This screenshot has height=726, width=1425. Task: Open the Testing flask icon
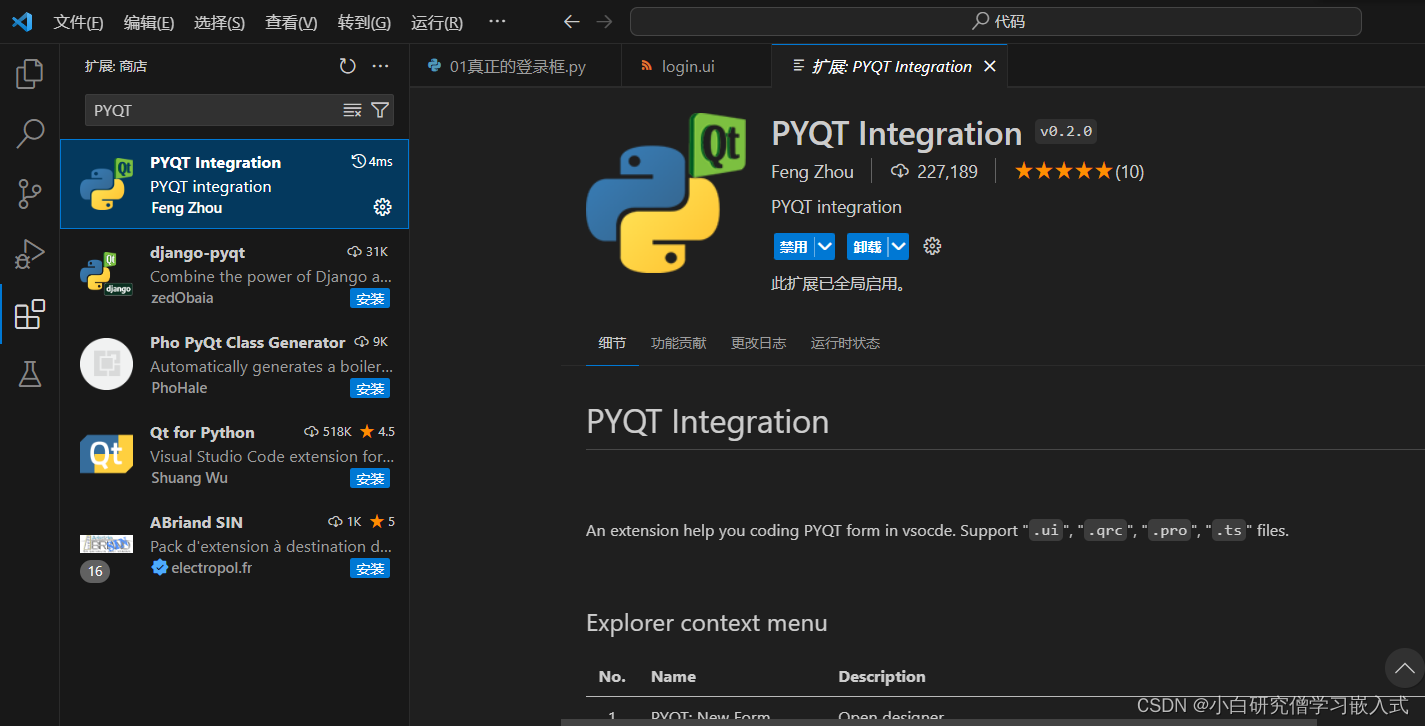[29, 374]
